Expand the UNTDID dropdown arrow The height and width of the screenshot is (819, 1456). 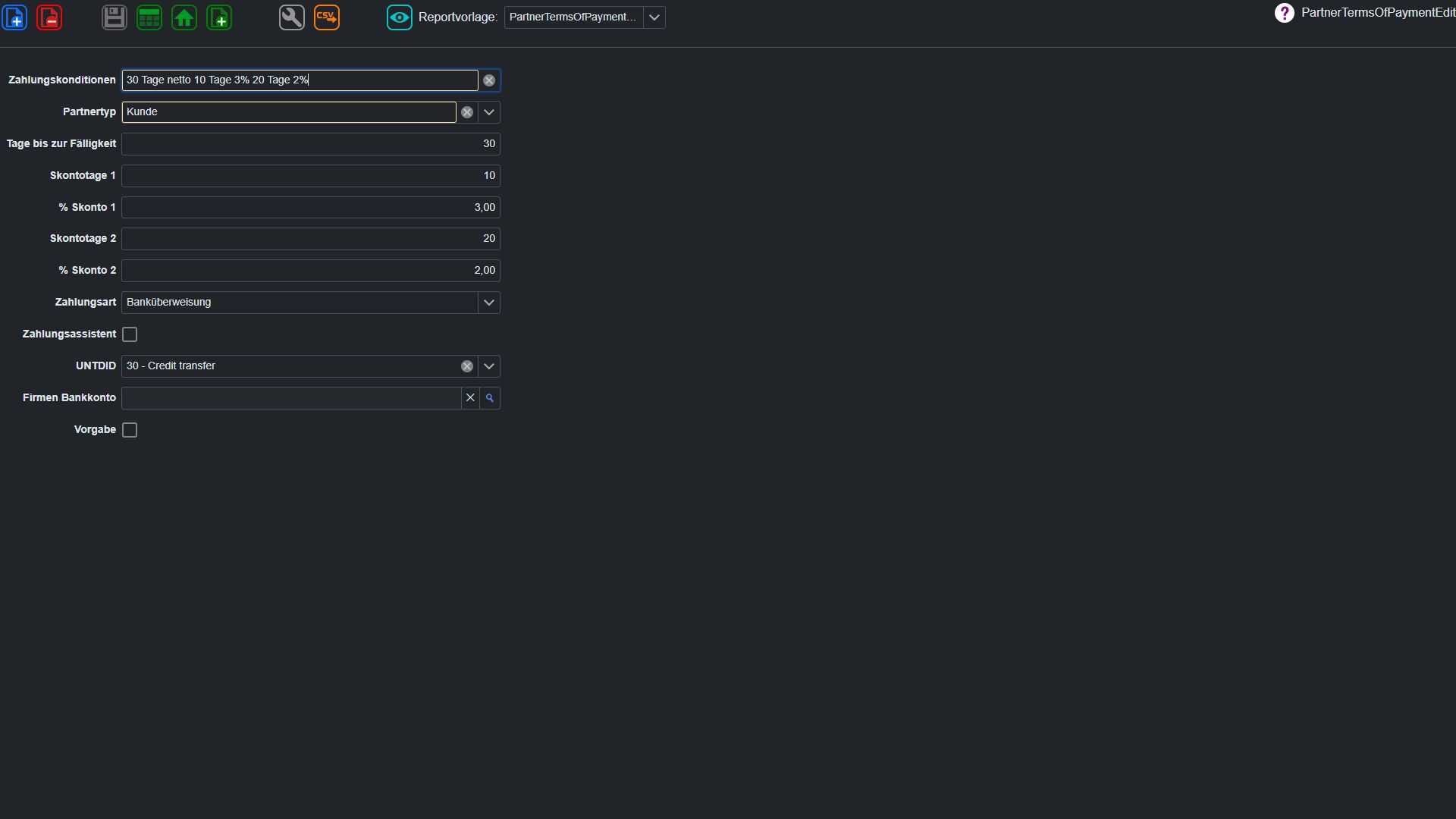click(x=489, y=366)
